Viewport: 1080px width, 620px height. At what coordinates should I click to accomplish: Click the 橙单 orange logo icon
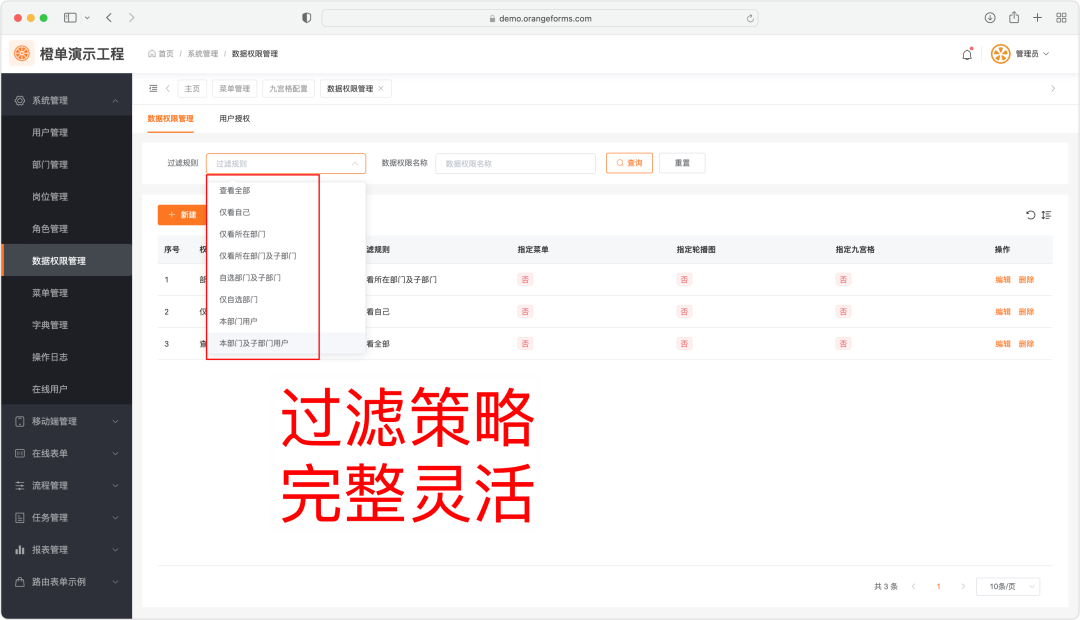[x=22, y=54]
